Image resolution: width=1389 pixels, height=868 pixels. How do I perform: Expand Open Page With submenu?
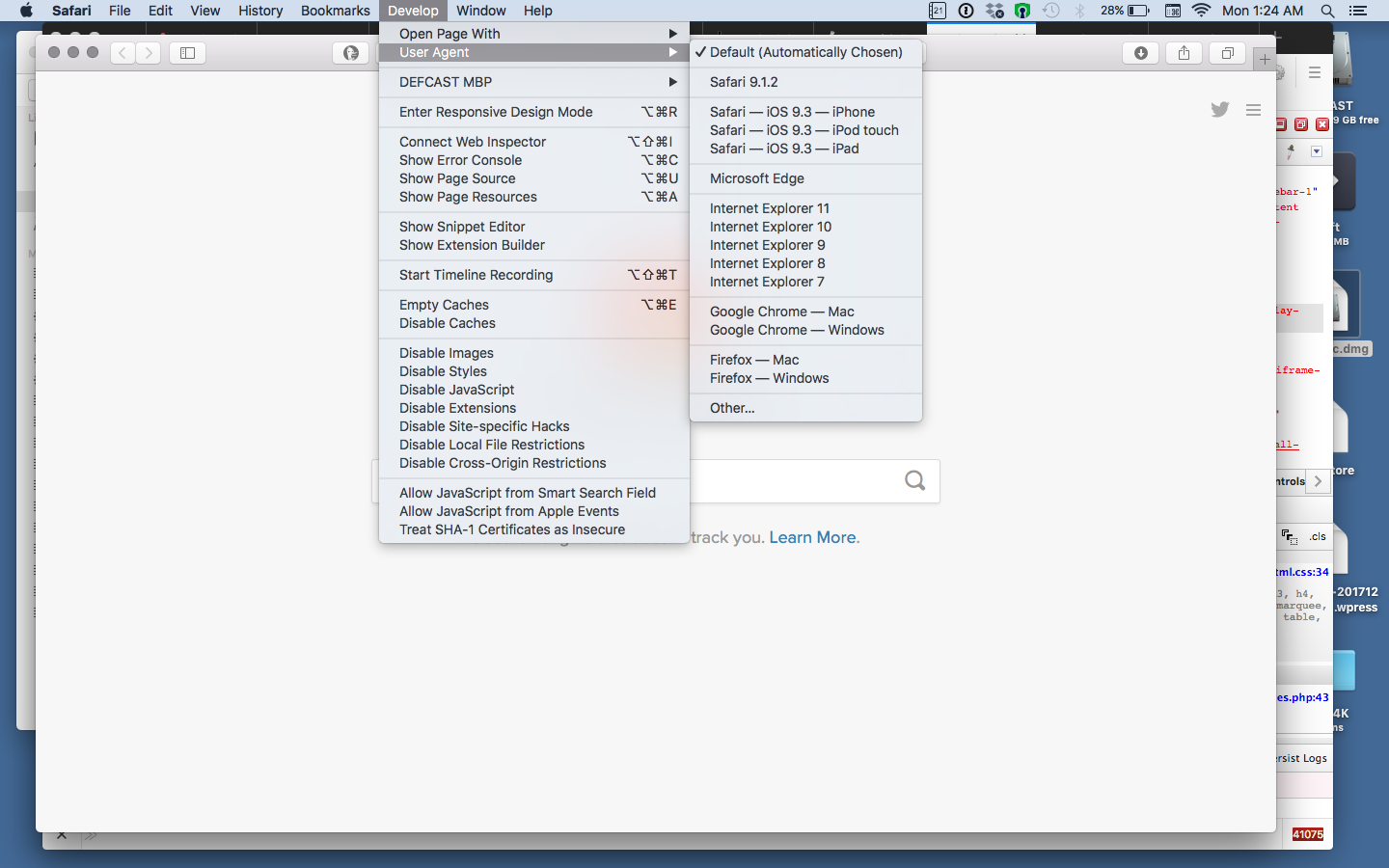534,34
